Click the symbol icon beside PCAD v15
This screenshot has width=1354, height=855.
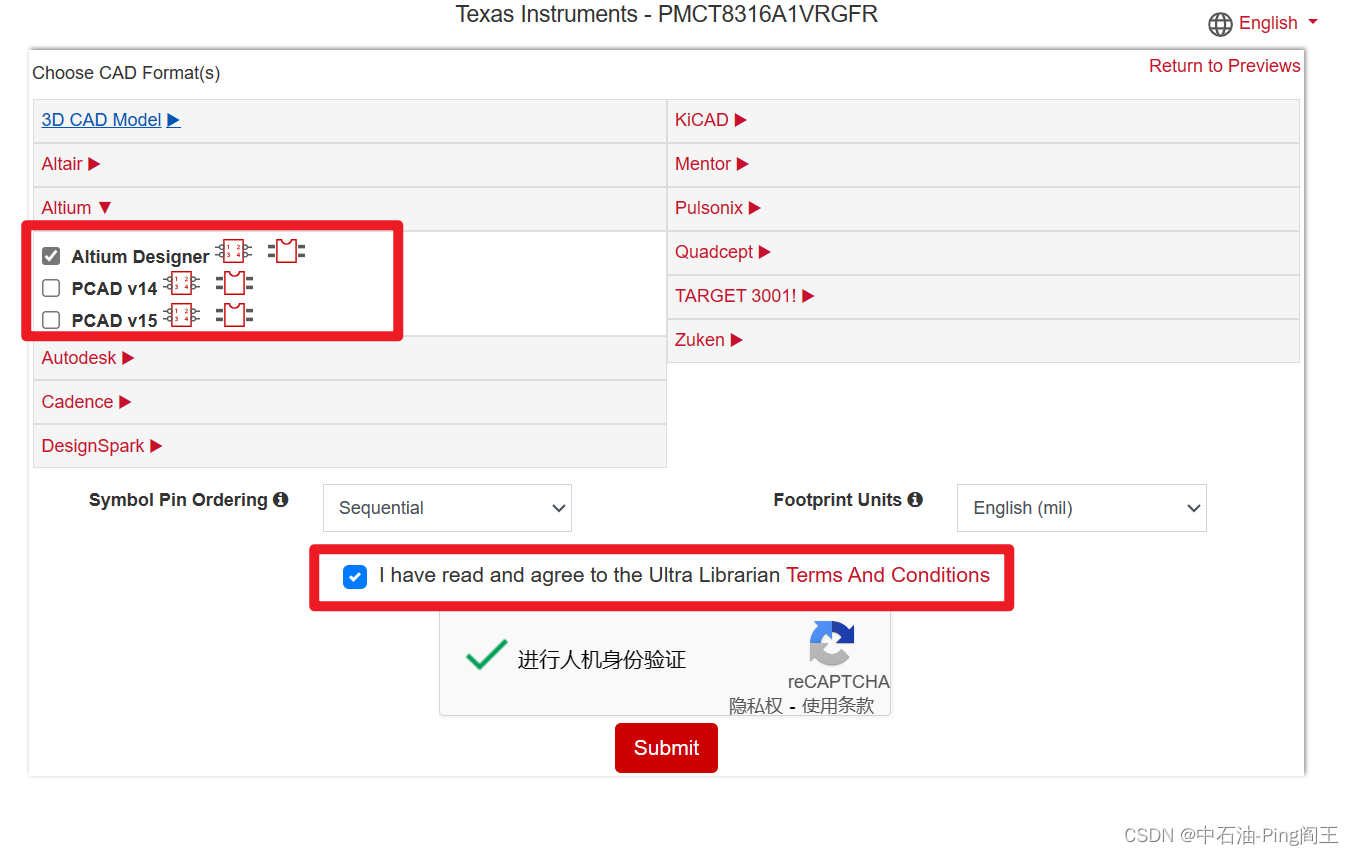tap(182, 315)
